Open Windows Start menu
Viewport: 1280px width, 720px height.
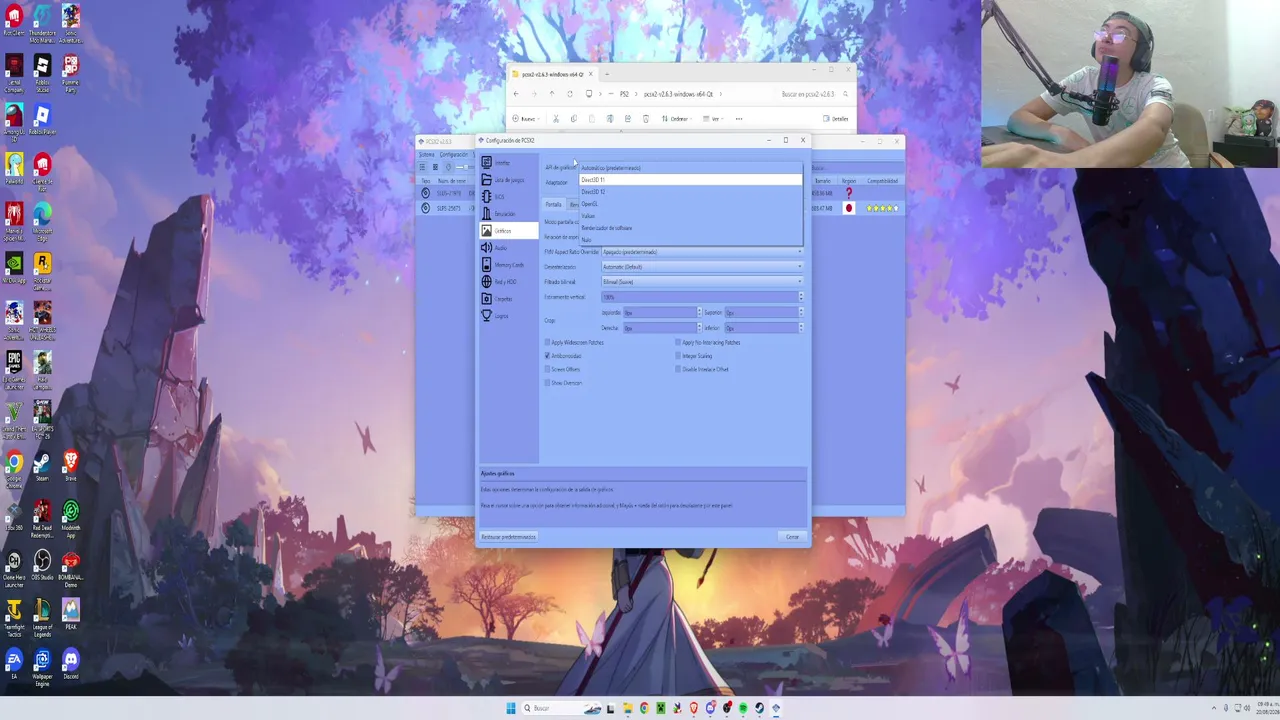point(511,708)
